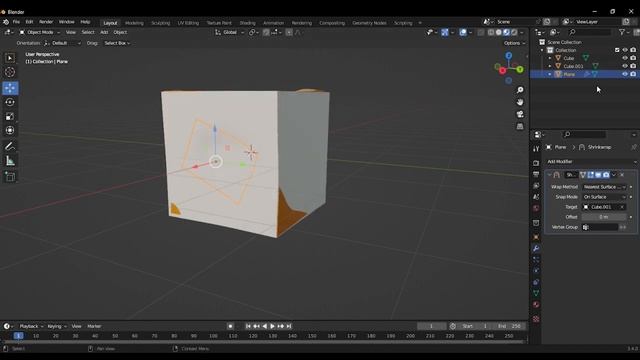
Task: Toggle camera view in the viewport
Action: (x=520, y=114)
